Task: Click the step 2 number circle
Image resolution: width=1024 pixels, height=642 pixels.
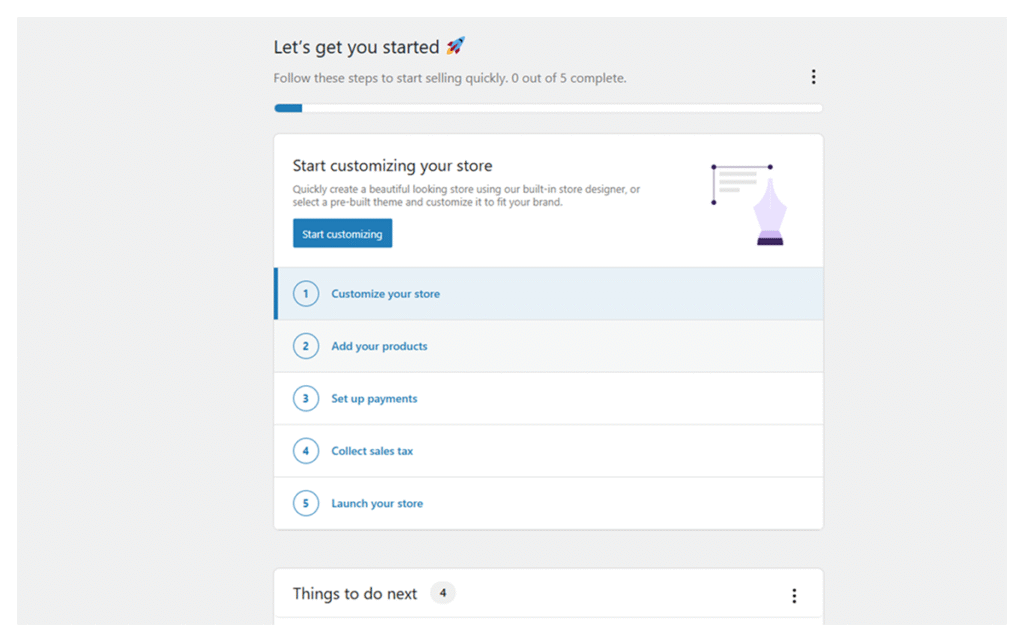Action: [306, 346]
